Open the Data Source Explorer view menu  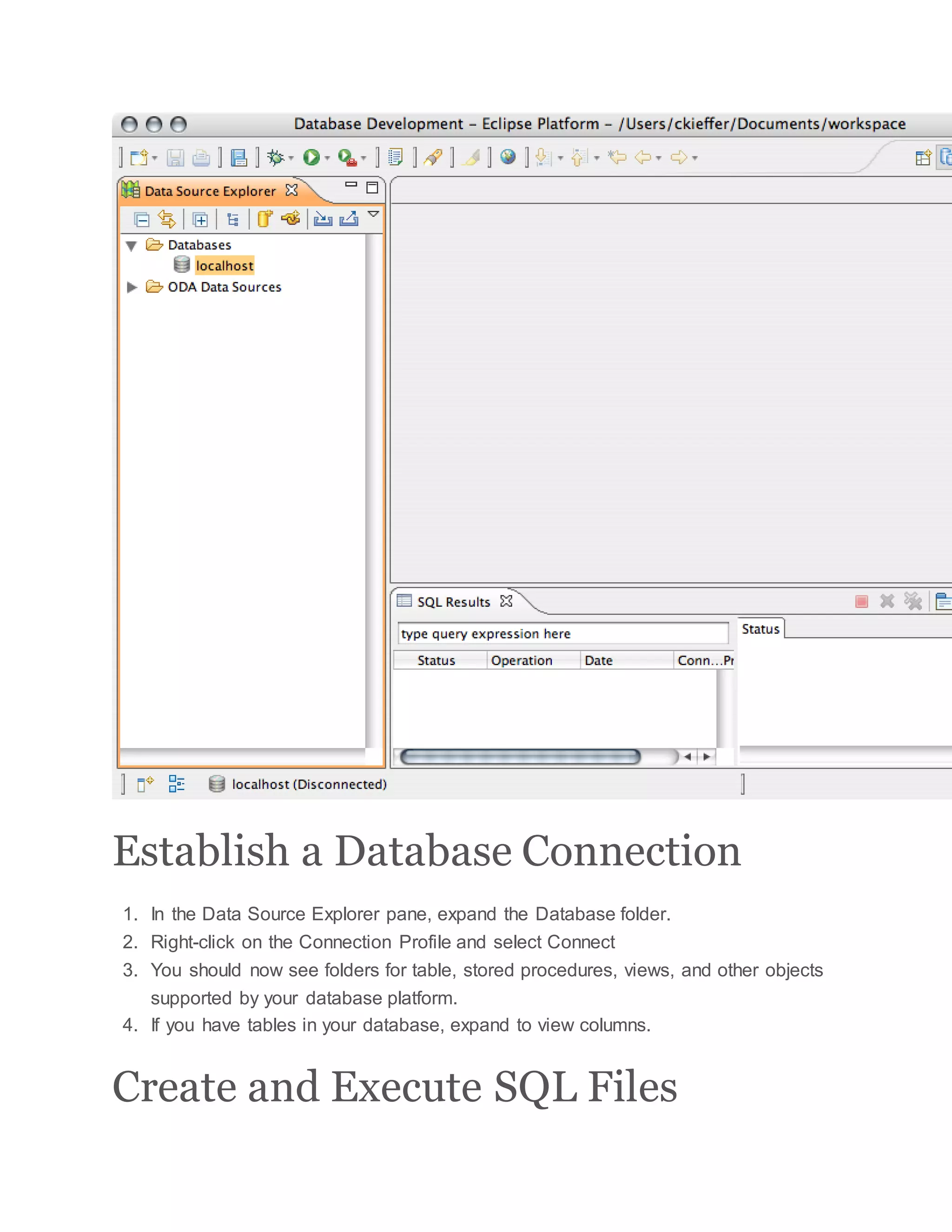tap(373, 214)
